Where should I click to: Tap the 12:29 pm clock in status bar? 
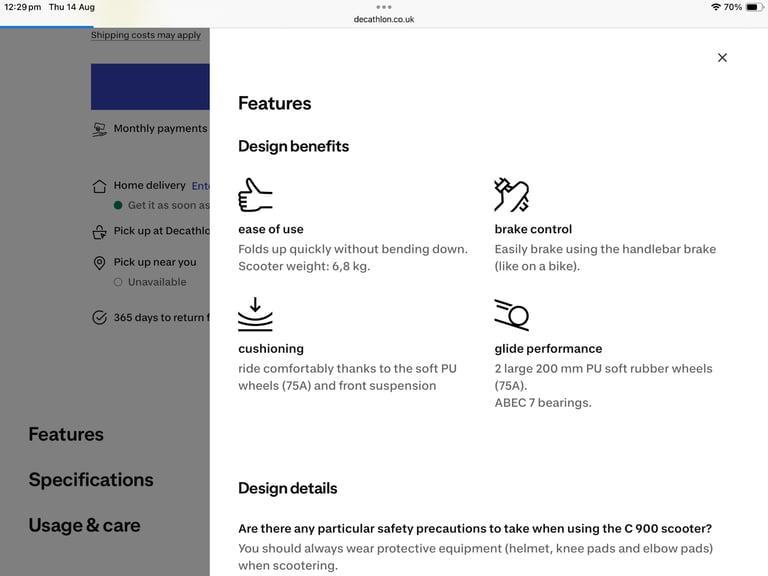point(23,7)
